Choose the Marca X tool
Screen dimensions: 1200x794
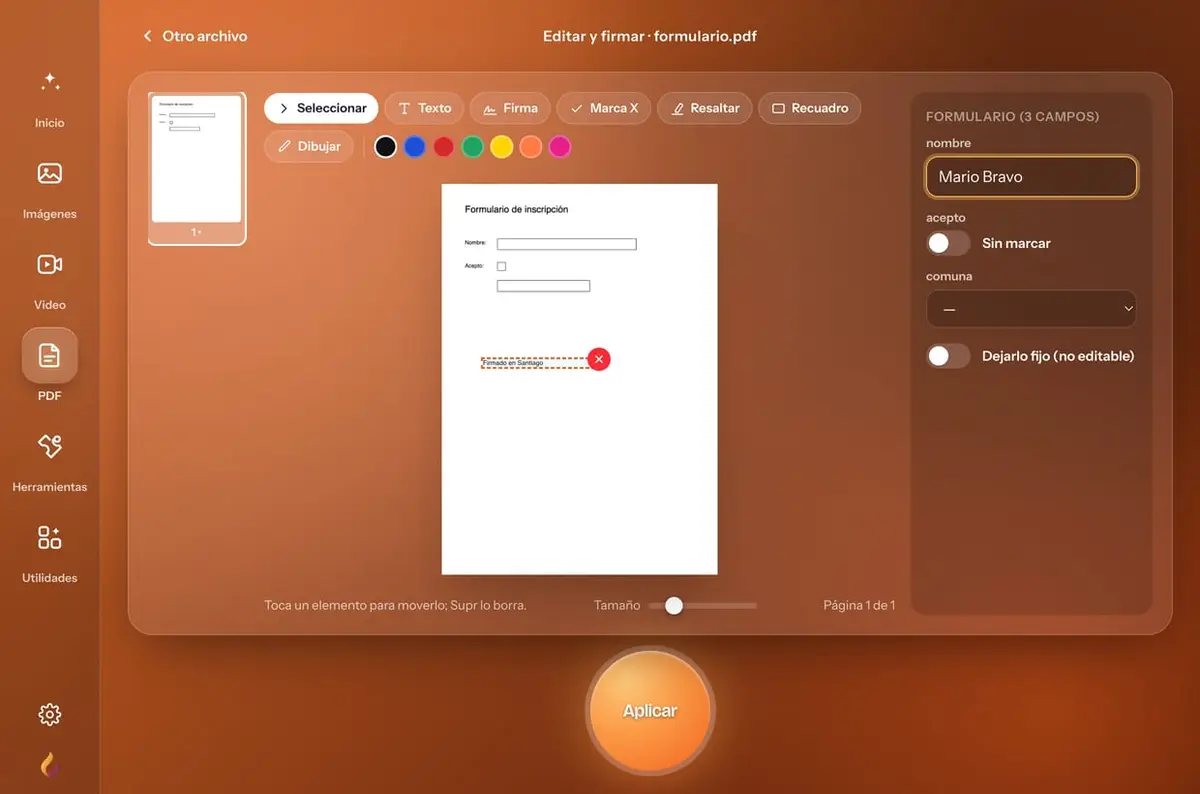(x=604, y=108)
